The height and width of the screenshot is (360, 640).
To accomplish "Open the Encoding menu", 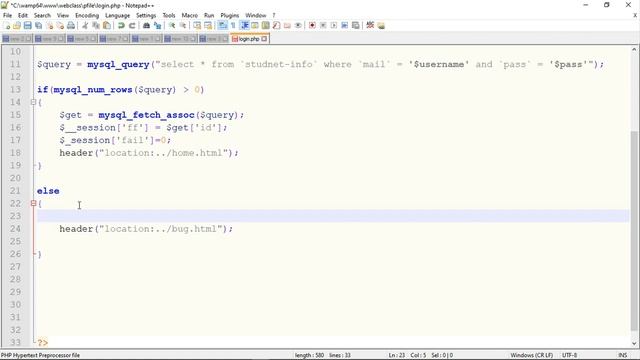I will [87, 15].
